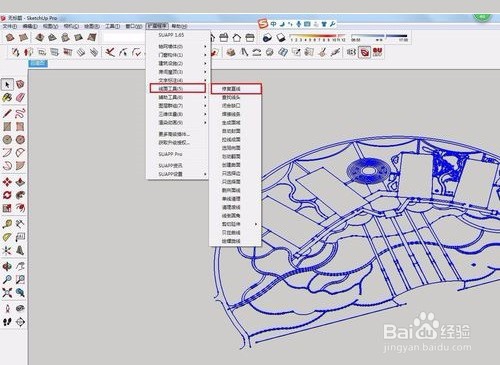Select the Follow Me tool
This screenshot has height=365, width=500.
(20, 195)
